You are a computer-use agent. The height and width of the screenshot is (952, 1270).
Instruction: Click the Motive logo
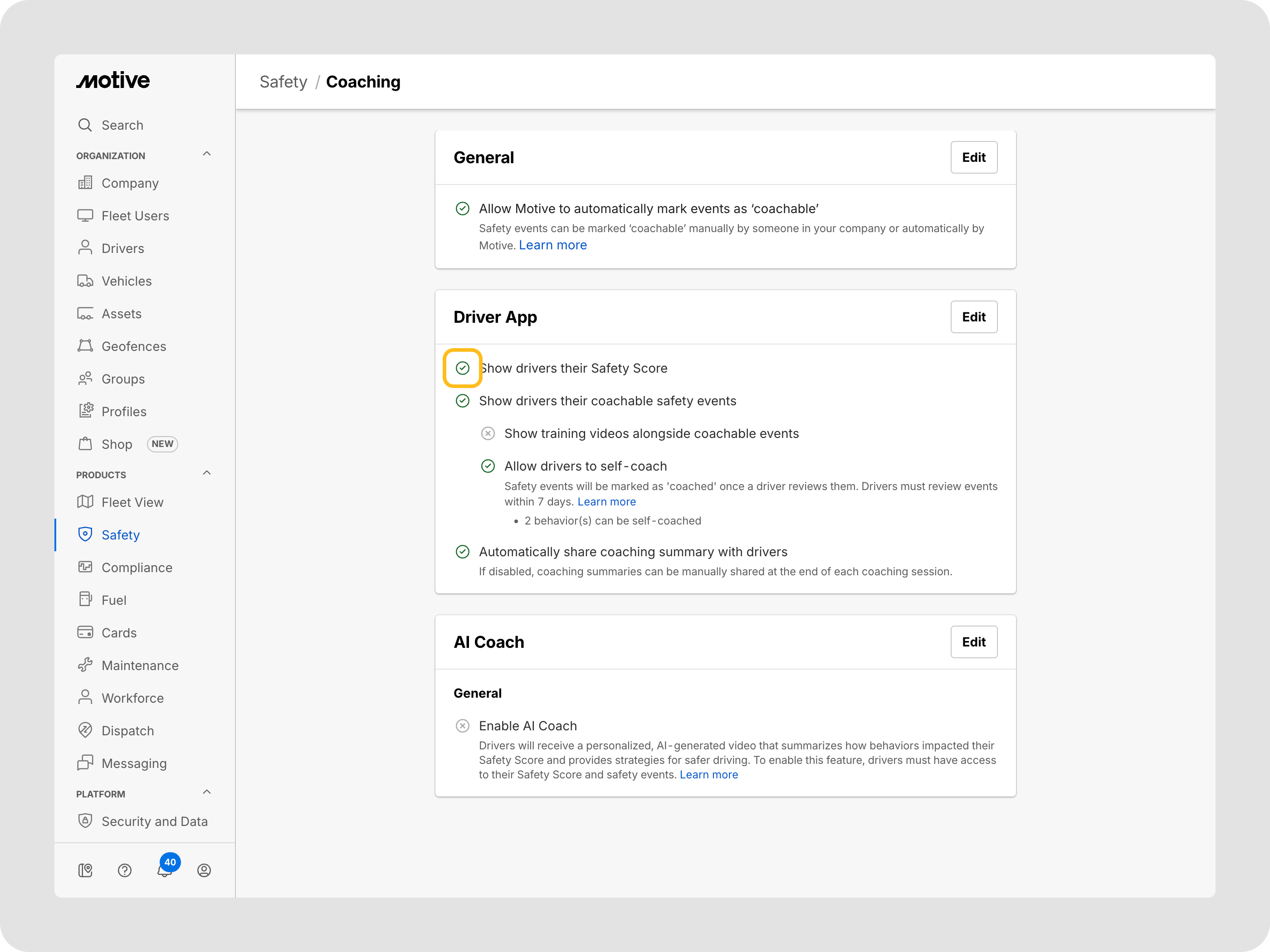pyautogui.click(x=113, y=81)
